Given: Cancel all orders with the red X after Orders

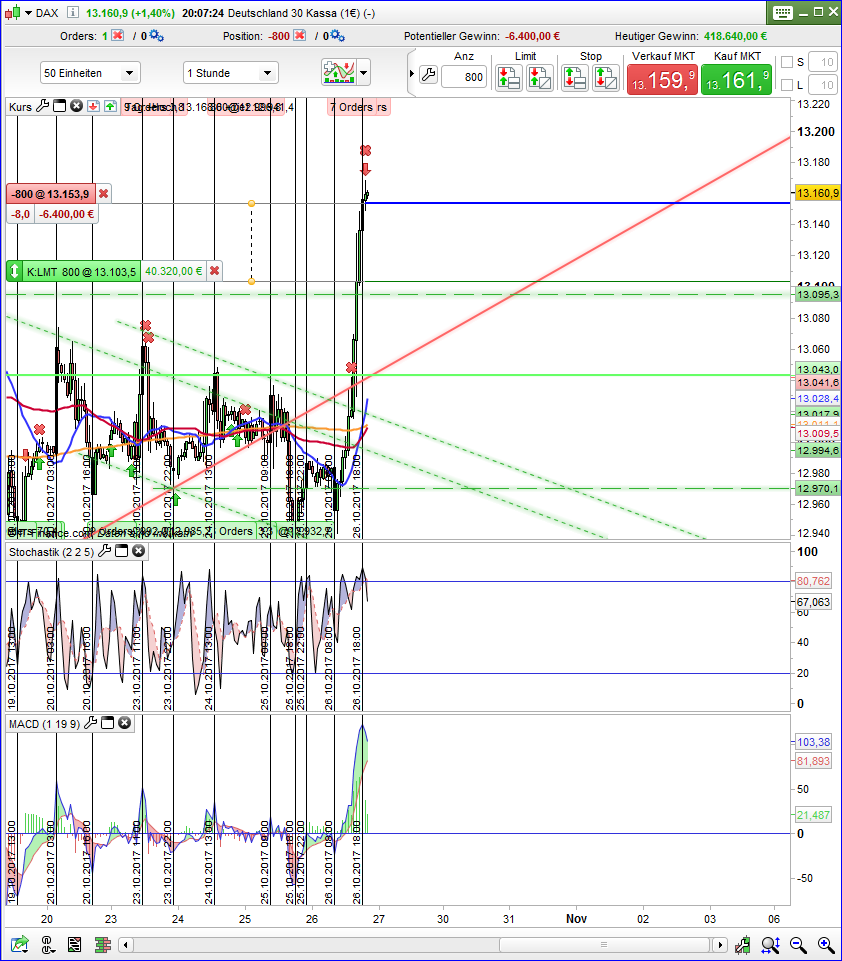Looking at the screenshot, I should pos(118,36).
